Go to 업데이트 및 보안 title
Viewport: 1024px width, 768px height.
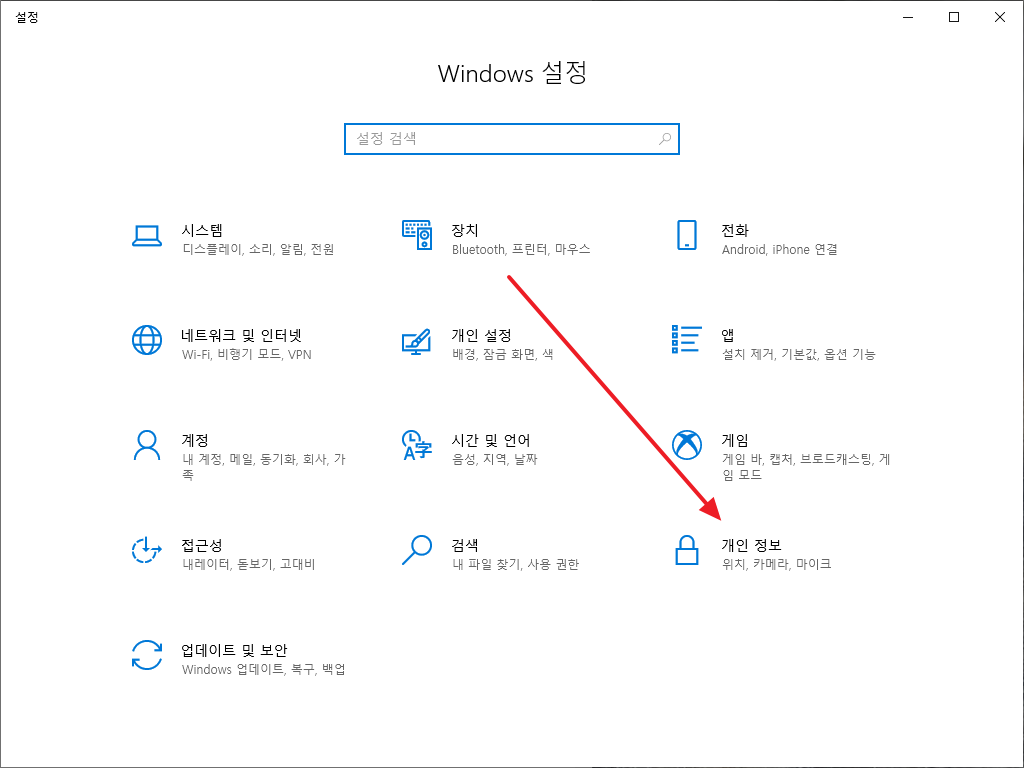tap(234, 650)
